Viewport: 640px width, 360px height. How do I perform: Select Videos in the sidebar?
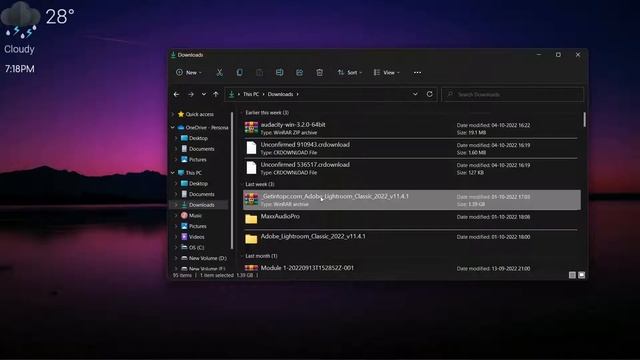(x=196, y=236)
